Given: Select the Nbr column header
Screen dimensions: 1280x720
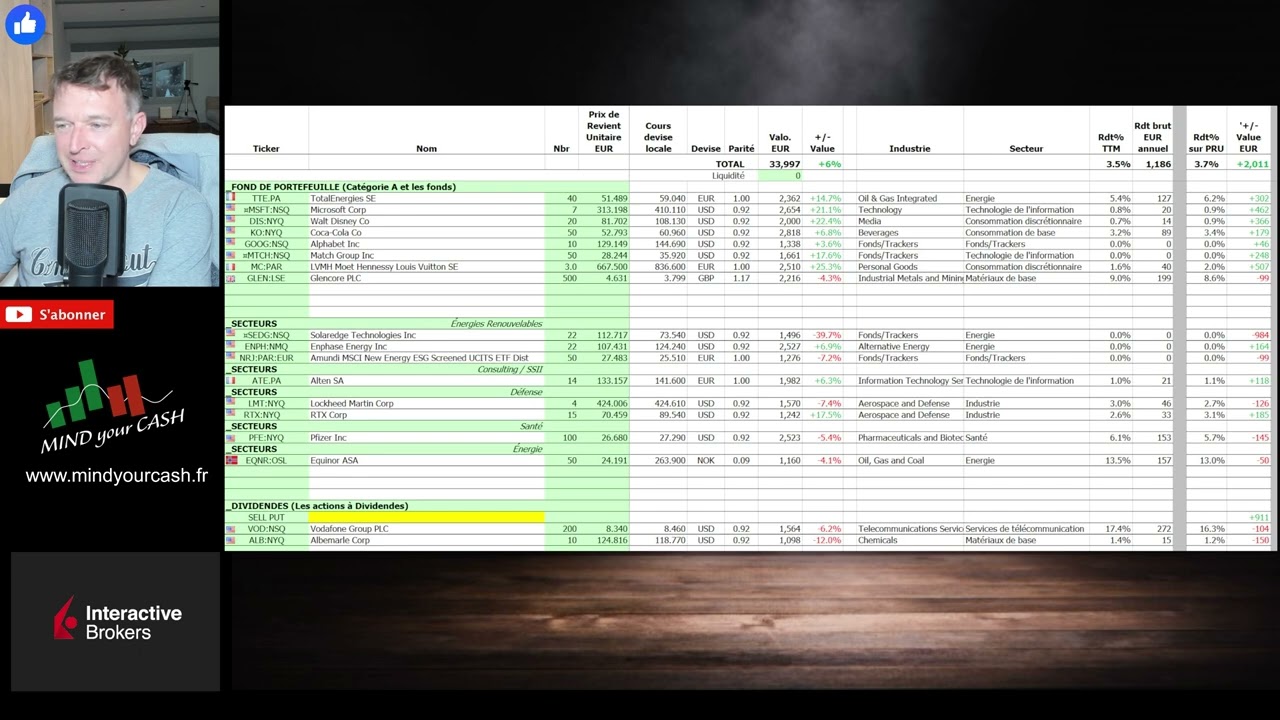Looking at the screenshot, I should (561, 149).
